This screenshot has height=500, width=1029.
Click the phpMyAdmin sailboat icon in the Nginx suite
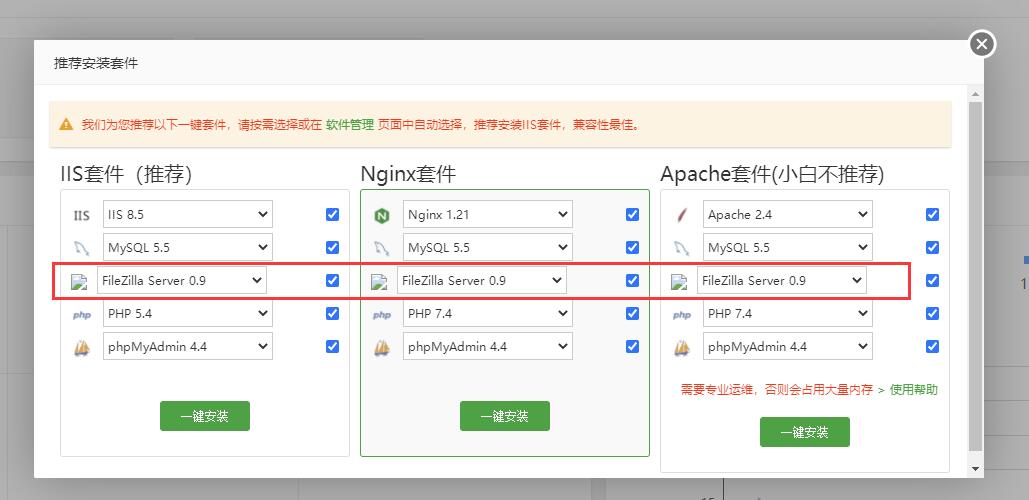click(x=381, y=348)
